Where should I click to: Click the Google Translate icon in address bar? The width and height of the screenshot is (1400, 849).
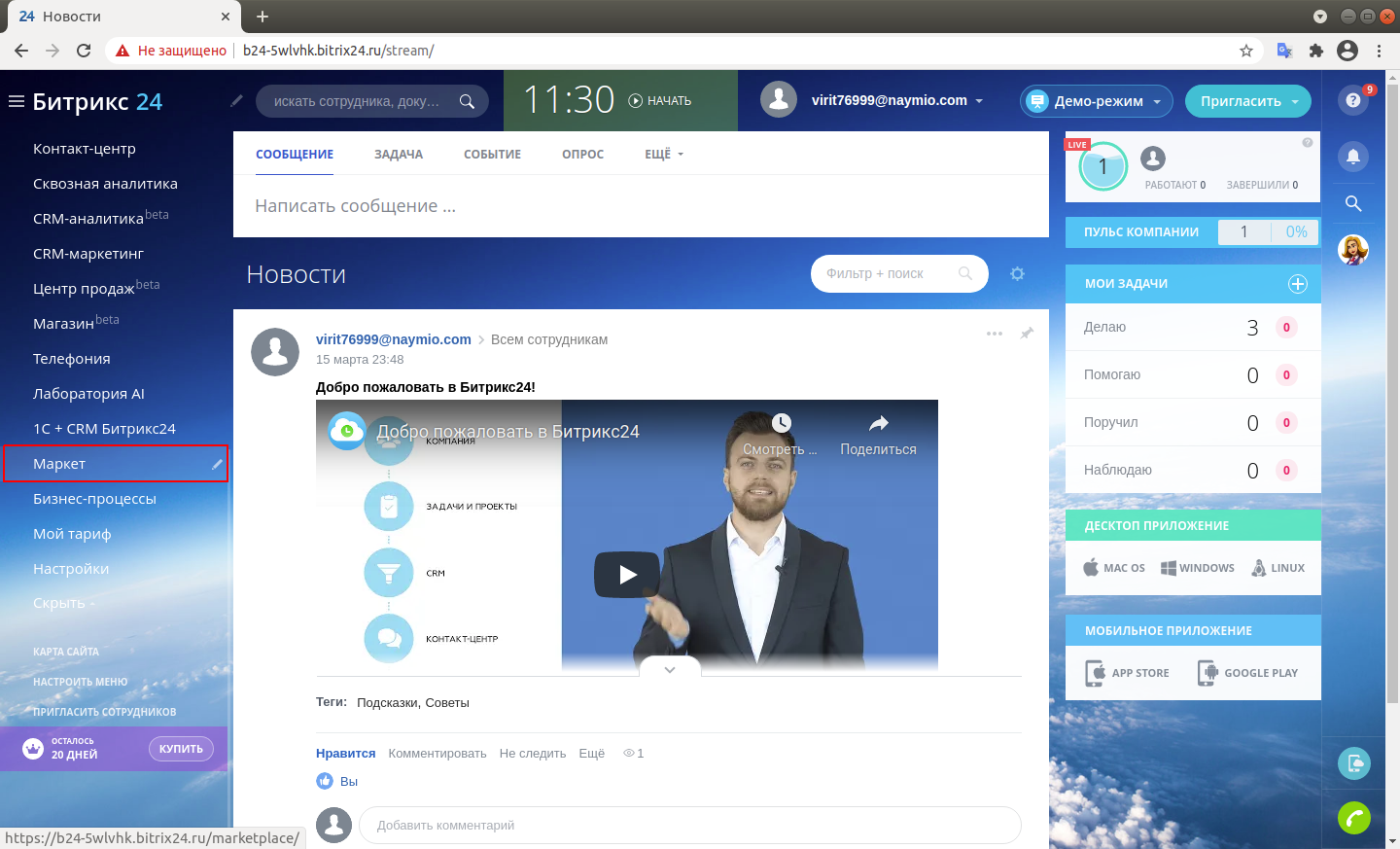point(1284,51)
